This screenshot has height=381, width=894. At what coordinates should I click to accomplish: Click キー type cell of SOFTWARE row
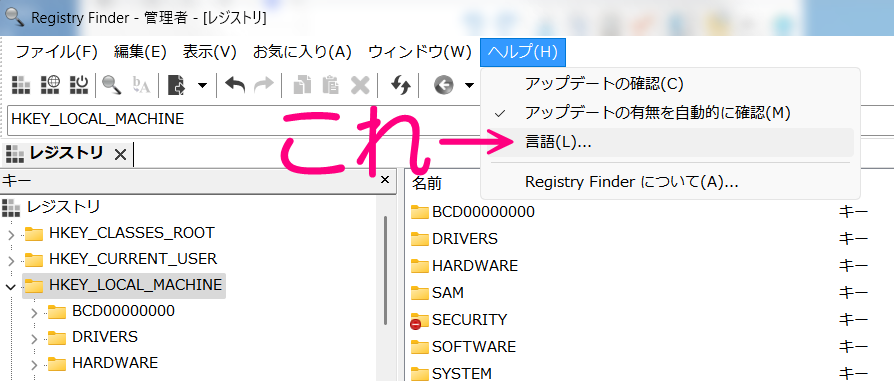pos(853,347)
